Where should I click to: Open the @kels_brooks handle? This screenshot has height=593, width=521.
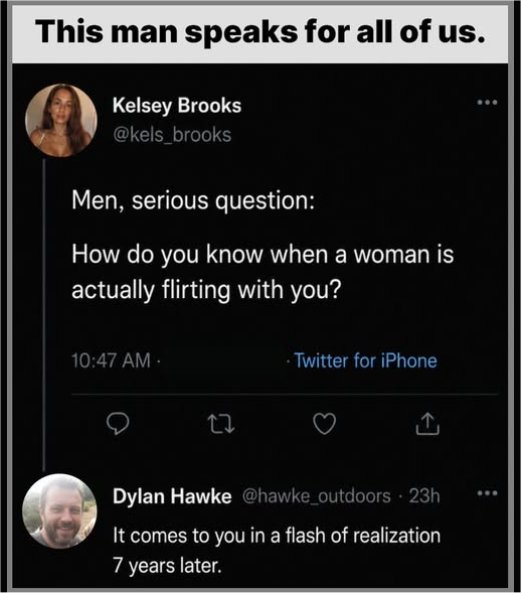tap(172, 135)
